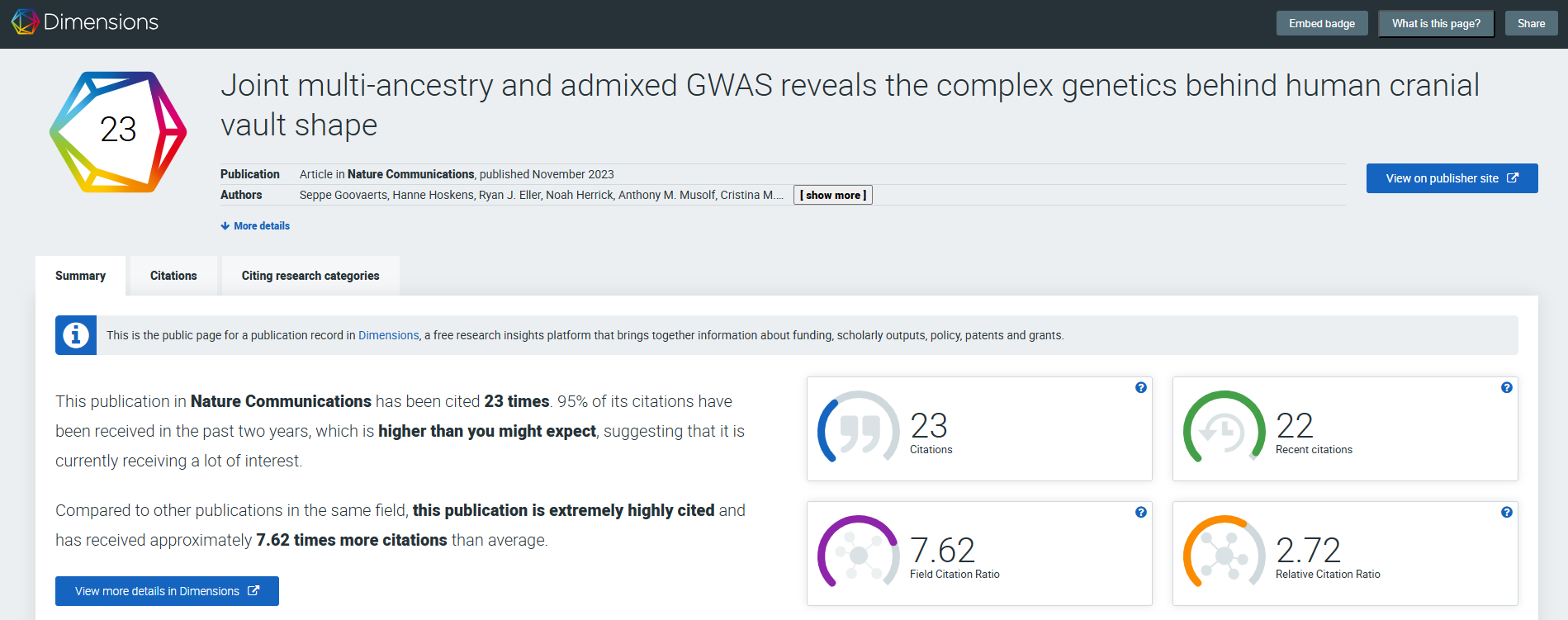Click the Share button
1568x620 pixels.
point(1531,23)
